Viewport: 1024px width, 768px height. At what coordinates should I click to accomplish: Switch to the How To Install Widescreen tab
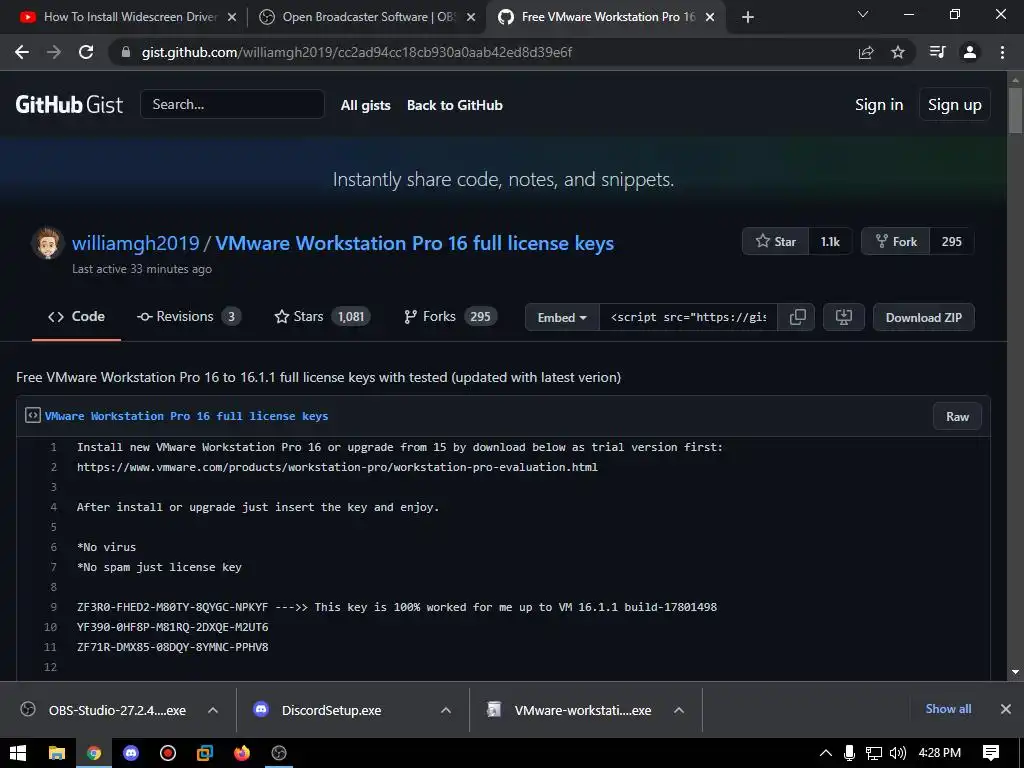click(x=129, y=17)
